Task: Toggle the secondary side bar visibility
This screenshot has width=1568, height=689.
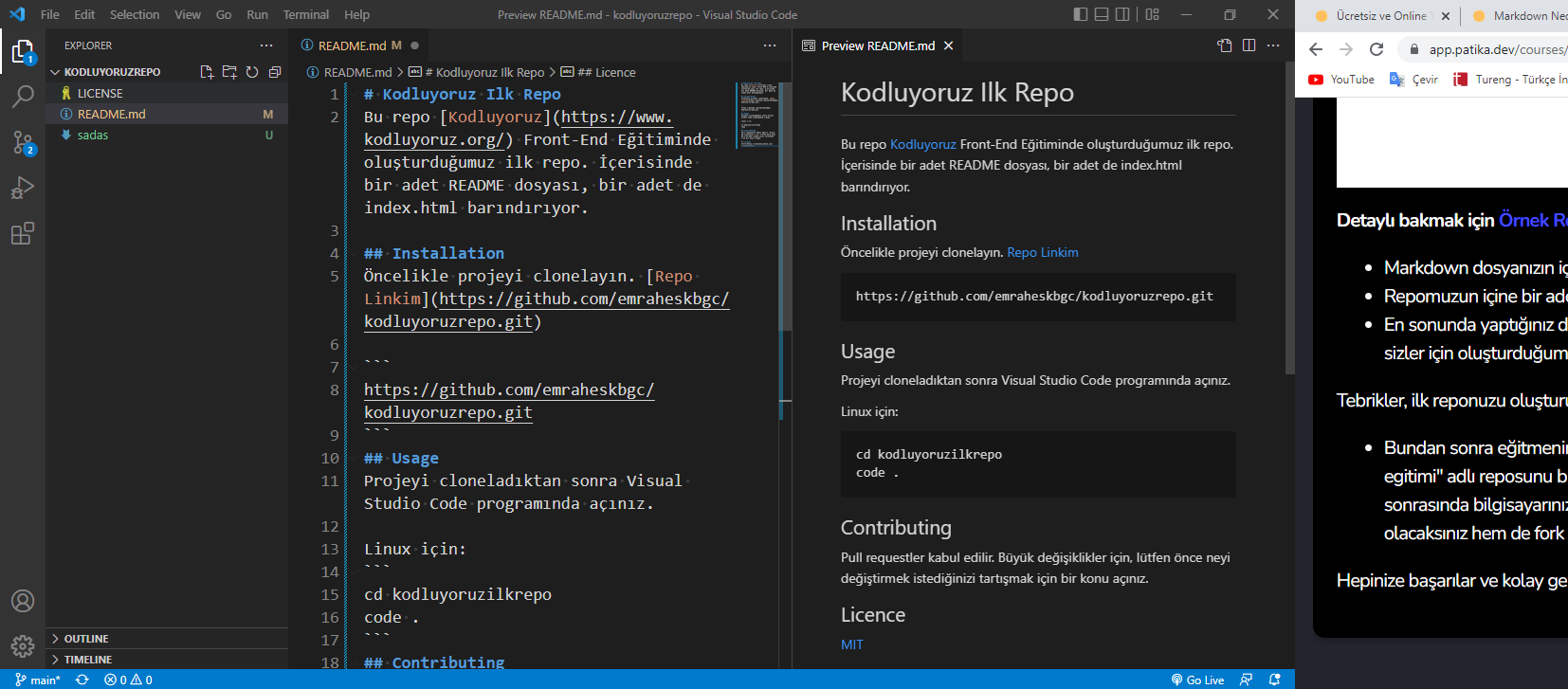Action: tap(1122, 14)
